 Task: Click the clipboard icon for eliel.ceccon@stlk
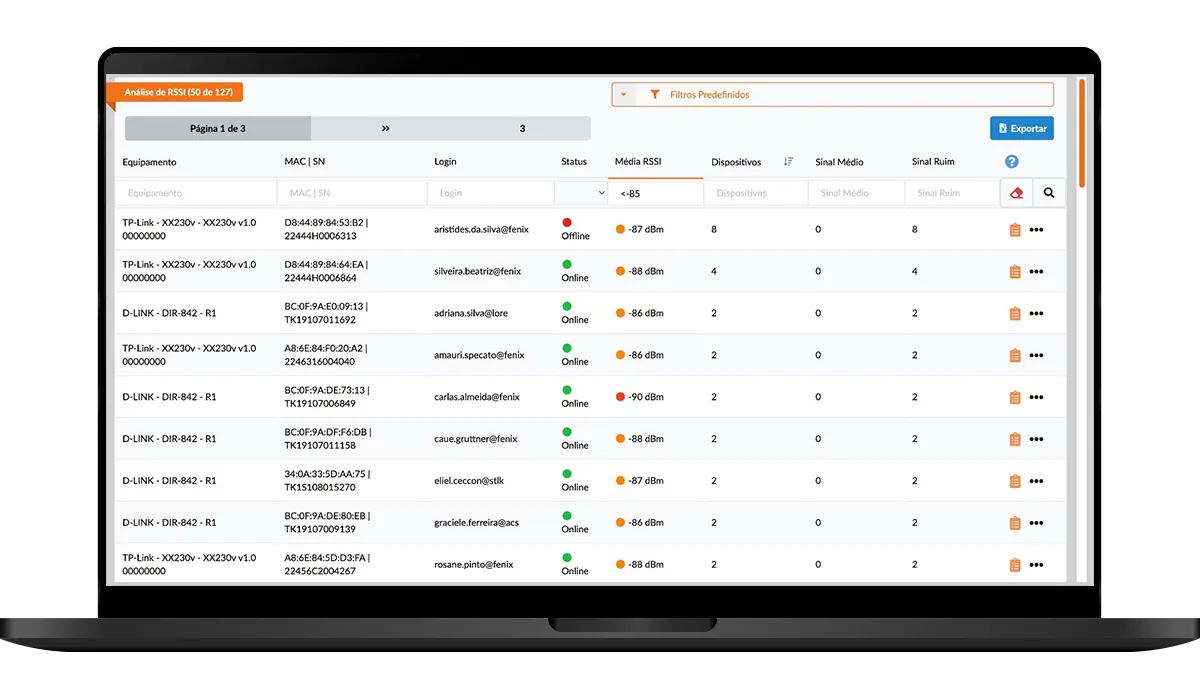[x=1015, y=481]
